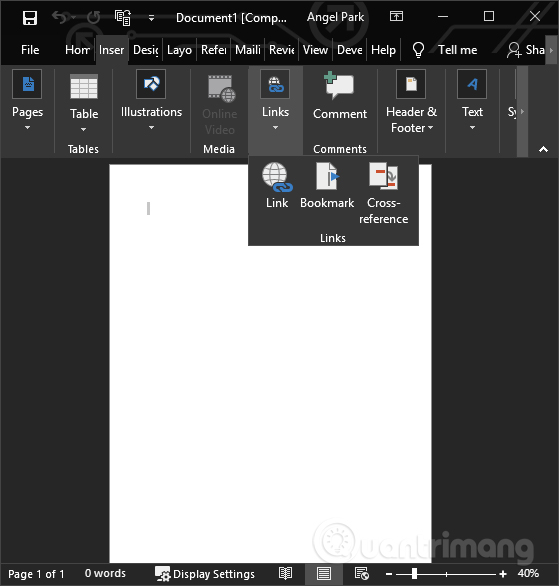Click the Illustrations shapes icon
559x586 pixels.
pos(151,84)
